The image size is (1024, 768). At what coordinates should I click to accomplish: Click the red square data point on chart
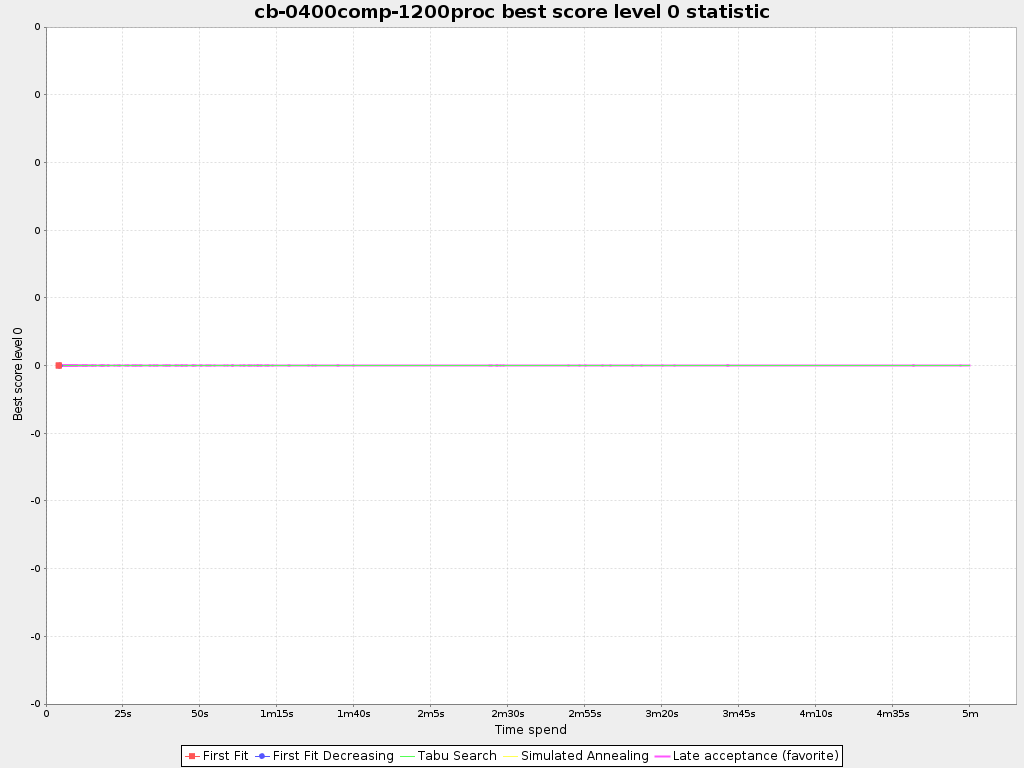coord(59,365)
